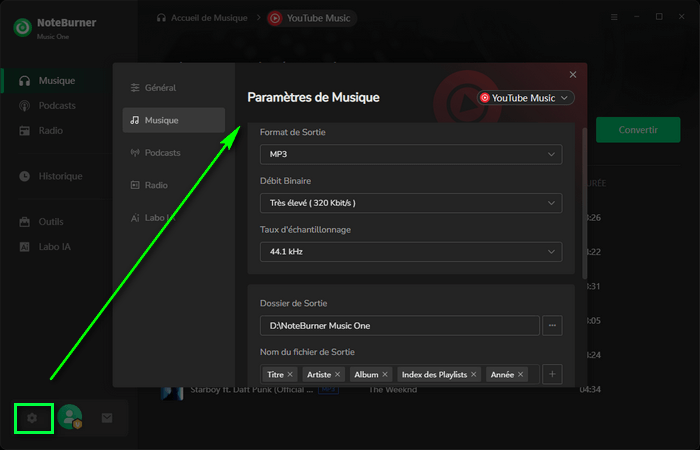Click the Dossier de Sortie path field
700x450 pixels.
point(400,325)
